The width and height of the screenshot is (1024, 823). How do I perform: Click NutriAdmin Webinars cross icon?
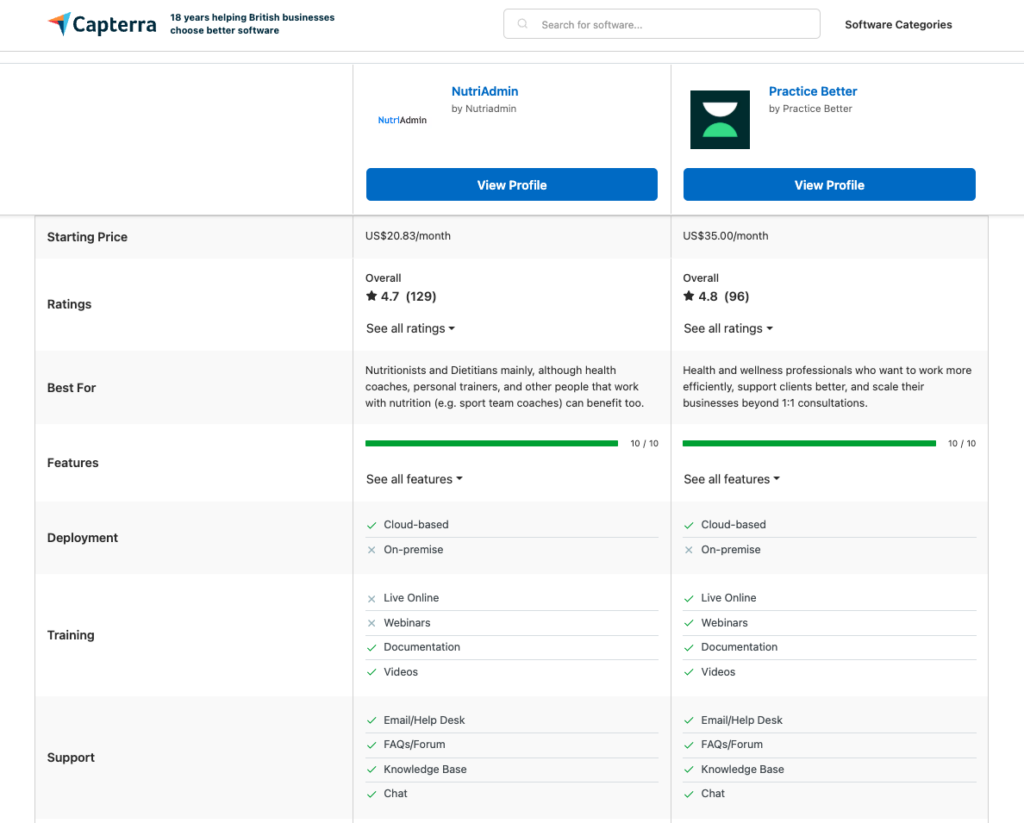click(372, 623)
